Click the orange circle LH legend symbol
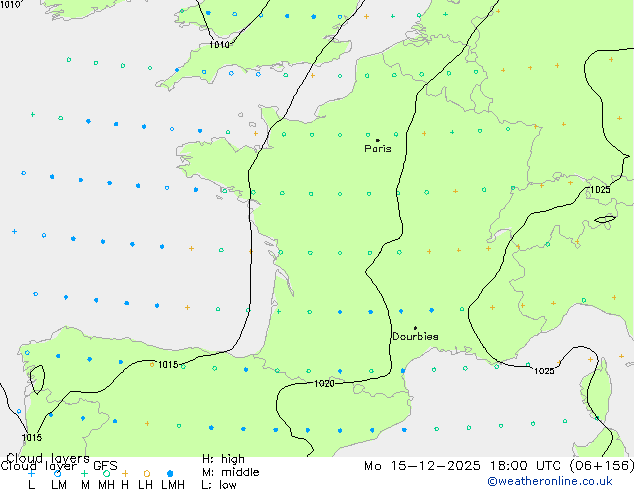 [x=147, y=473]
